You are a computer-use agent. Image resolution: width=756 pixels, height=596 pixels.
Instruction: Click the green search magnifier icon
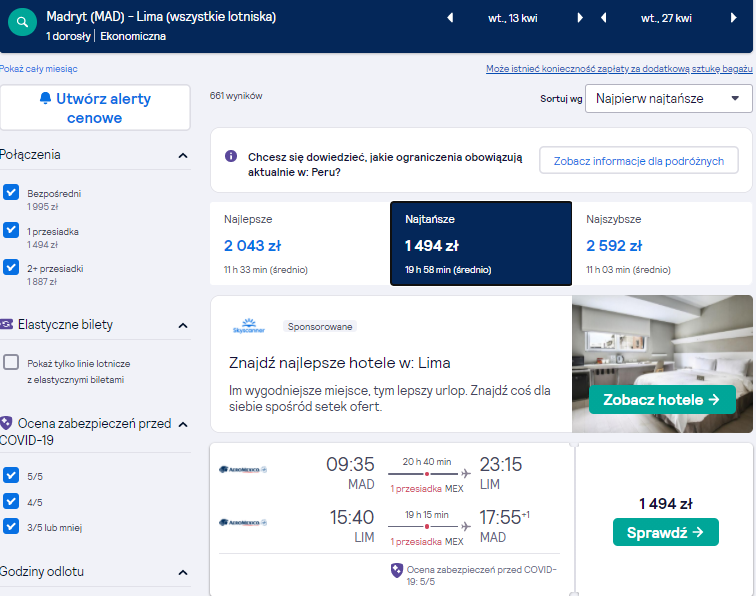tap(22, 22)
